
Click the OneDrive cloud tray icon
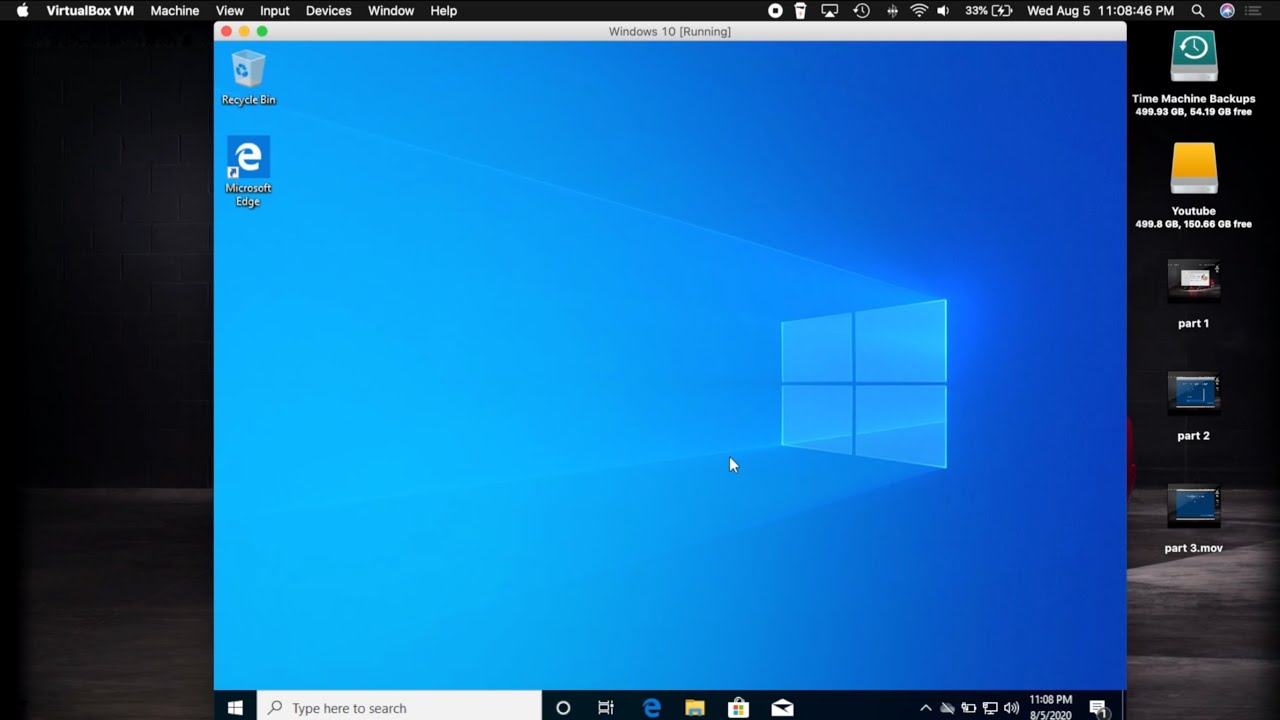pos(947,708)
